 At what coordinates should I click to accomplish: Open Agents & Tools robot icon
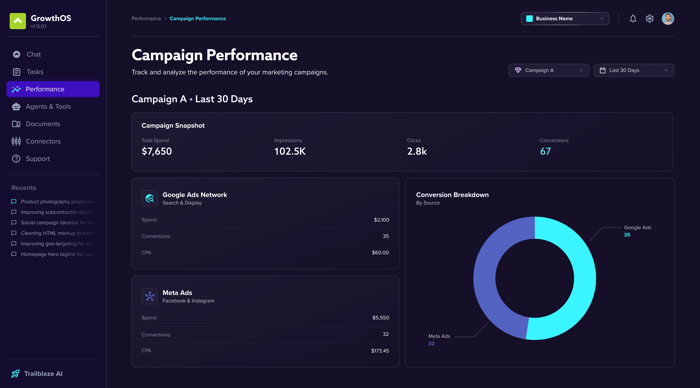[17, 107]
